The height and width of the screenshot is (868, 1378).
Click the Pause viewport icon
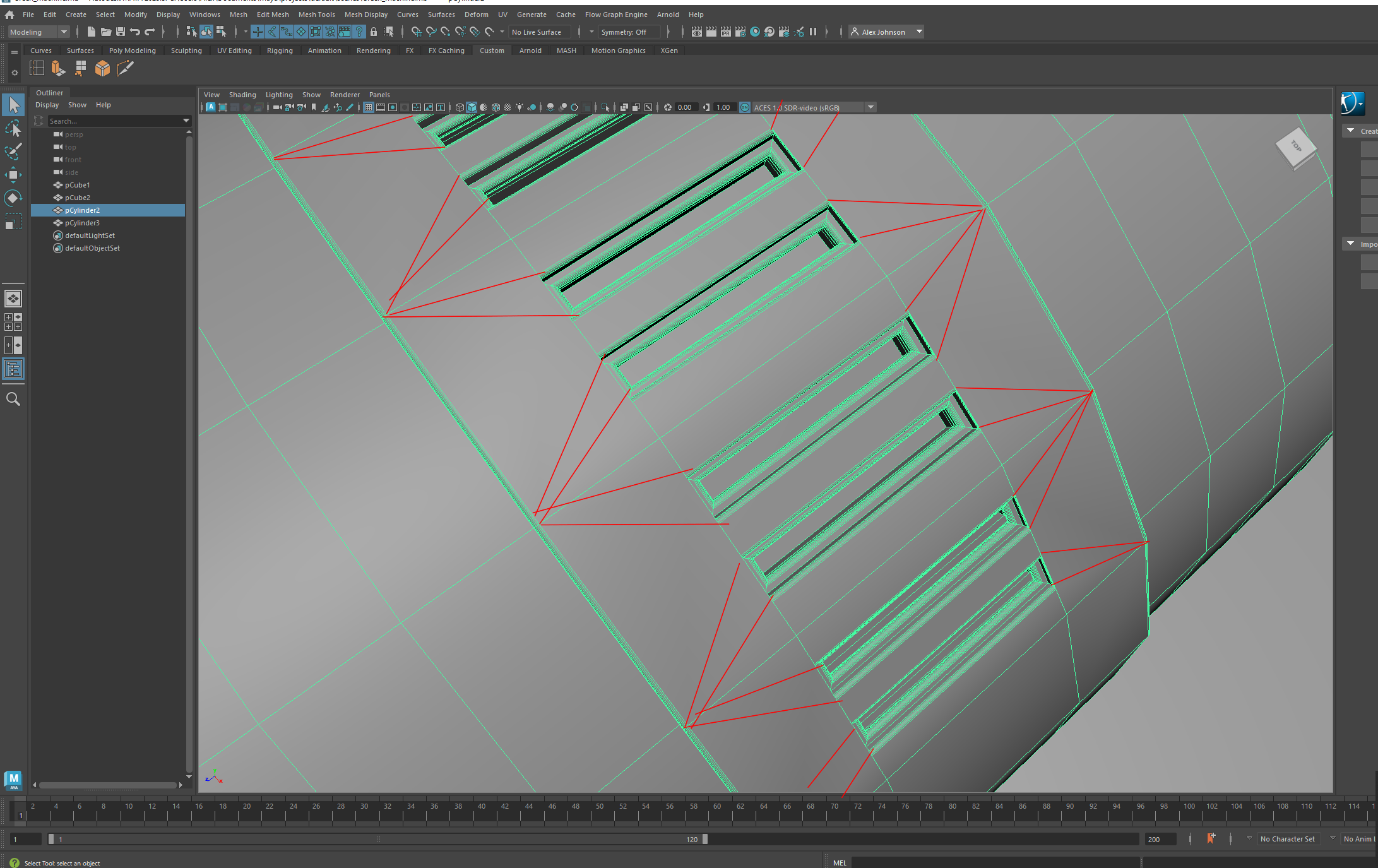point(813,32)
